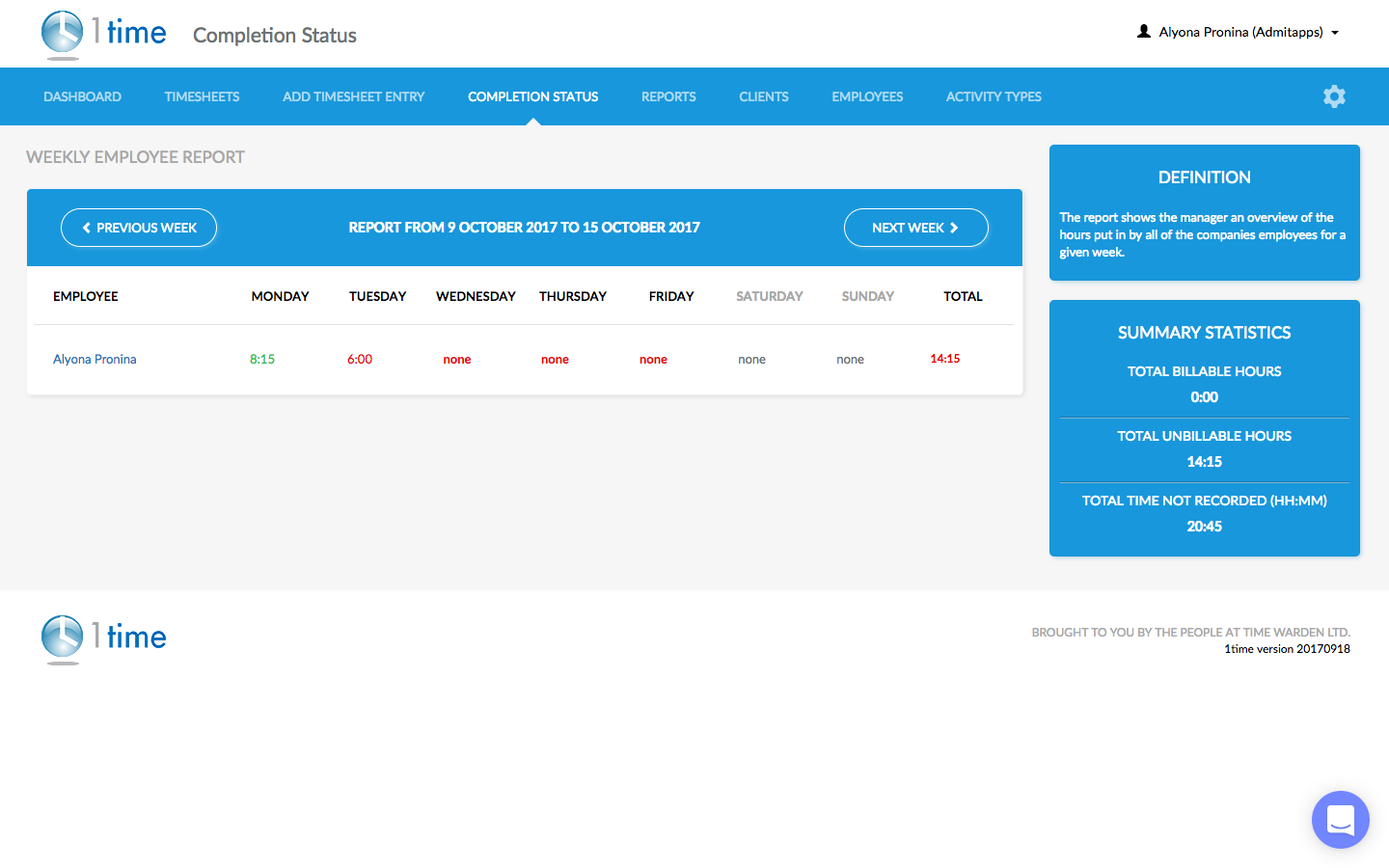Open the Reports tab
This screenshot has height=868, width=1389.
tap(668, 96)
